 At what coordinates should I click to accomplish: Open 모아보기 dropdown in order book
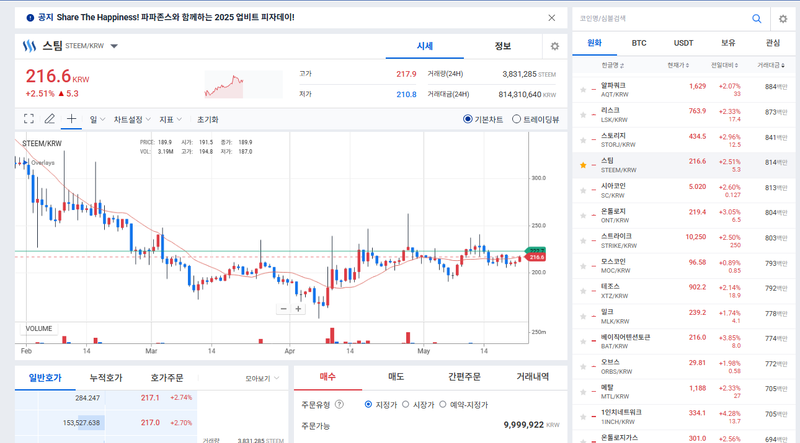262,378
